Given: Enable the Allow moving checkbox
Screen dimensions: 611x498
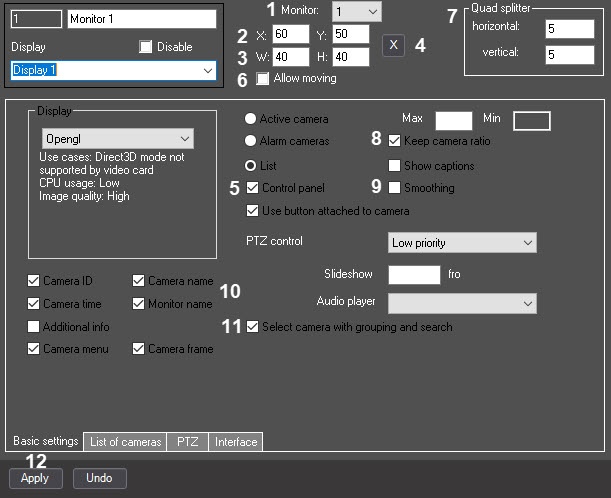Looking at the screenshot, I should pyautogui.click(x=263, y=78).
